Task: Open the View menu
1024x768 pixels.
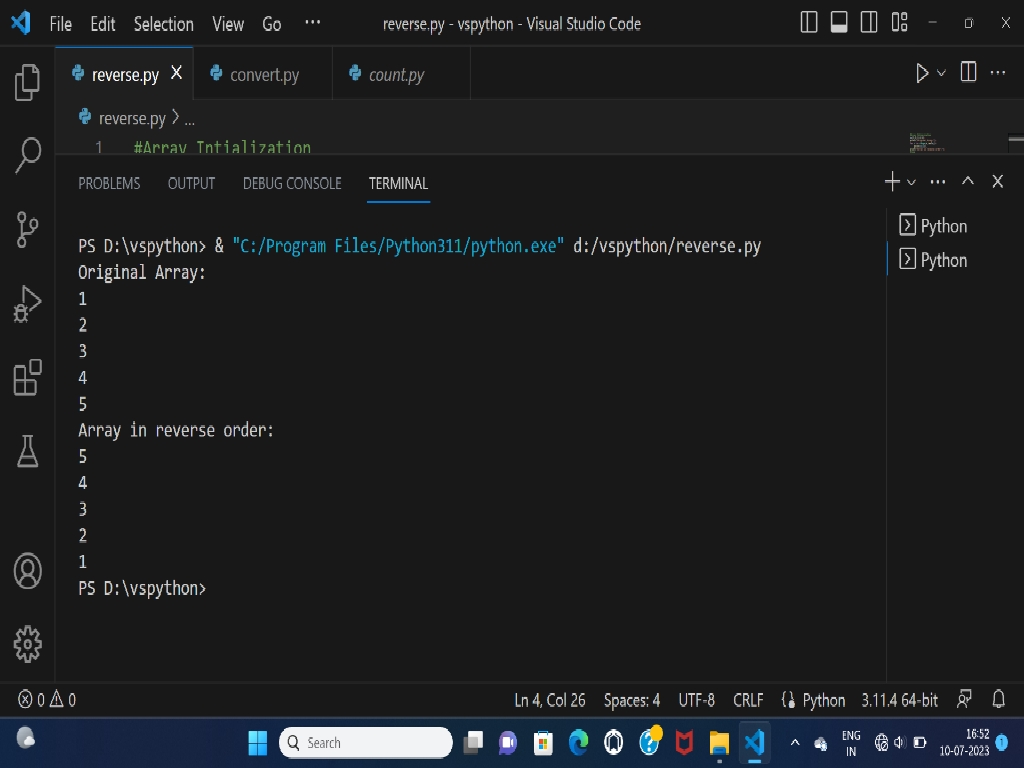Action: pyautogui.click(x=228, y=24)
